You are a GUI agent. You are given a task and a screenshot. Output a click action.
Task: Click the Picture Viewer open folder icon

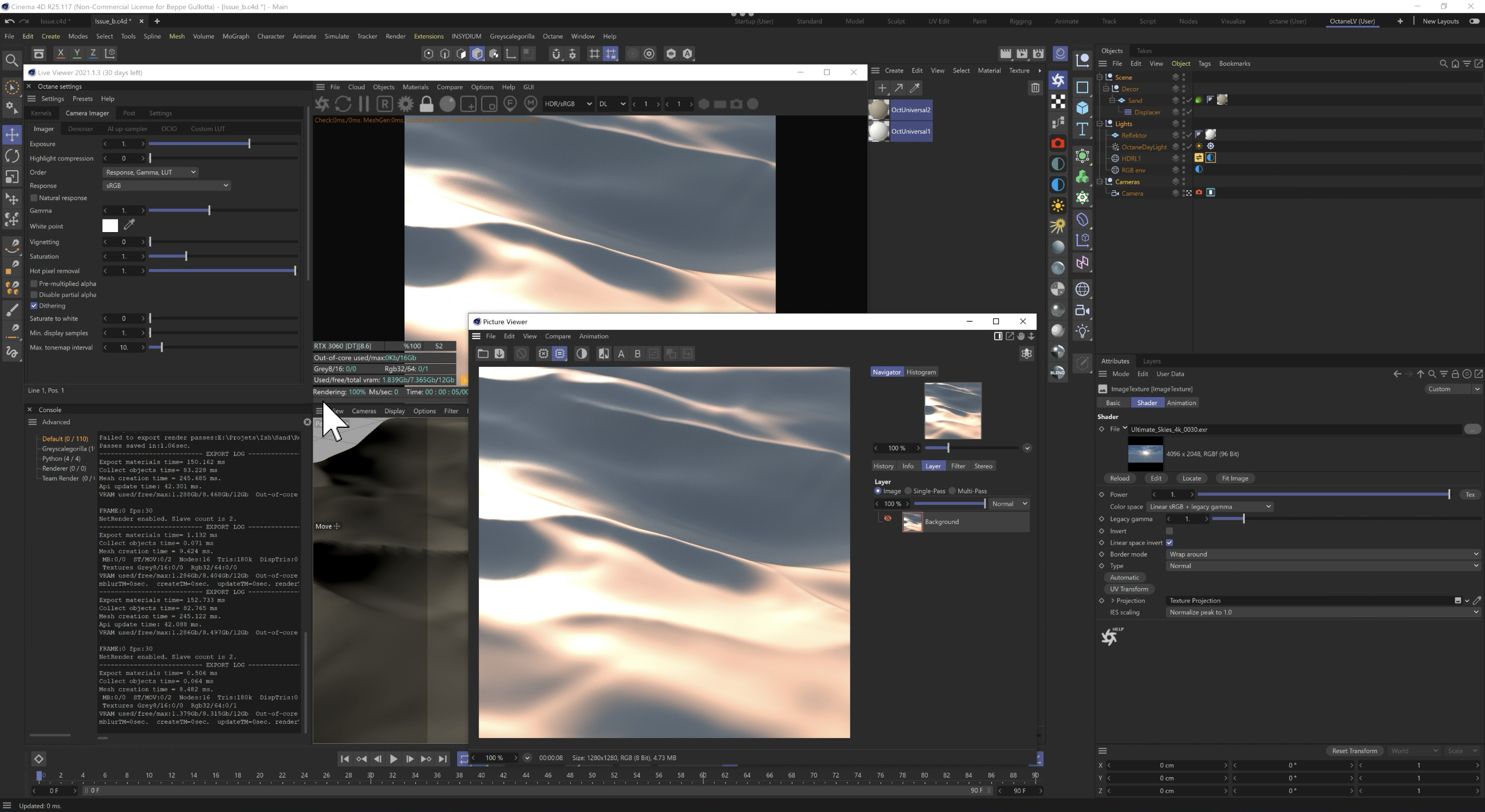coord(483,354)
